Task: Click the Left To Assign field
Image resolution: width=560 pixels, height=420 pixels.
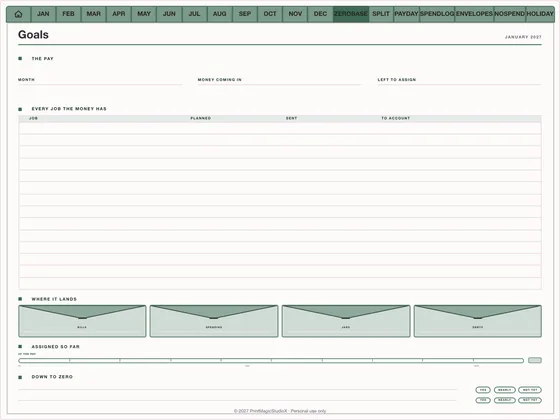Action: click(459, 82)
